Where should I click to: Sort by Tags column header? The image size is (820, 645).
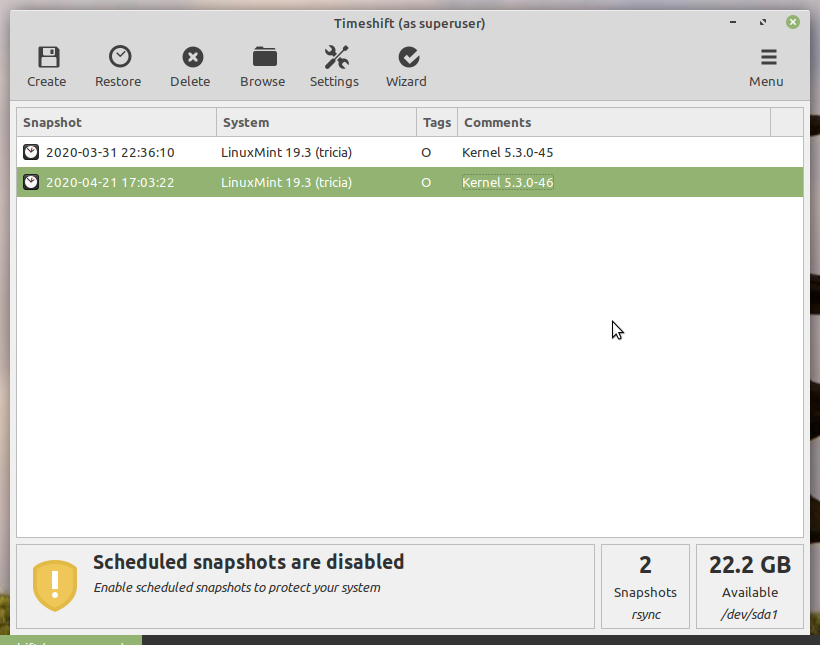(437, 122)
